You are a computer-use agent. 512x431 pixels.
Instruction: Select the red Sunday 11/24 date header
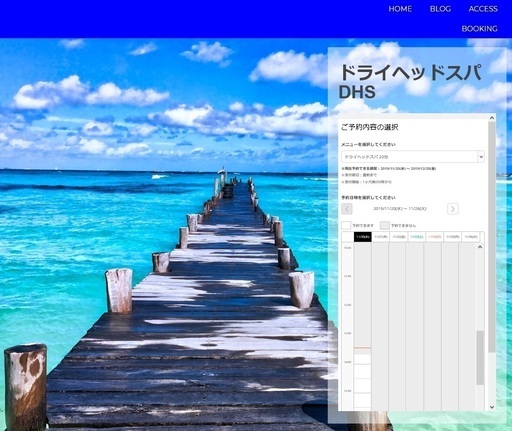coord(435,237)
